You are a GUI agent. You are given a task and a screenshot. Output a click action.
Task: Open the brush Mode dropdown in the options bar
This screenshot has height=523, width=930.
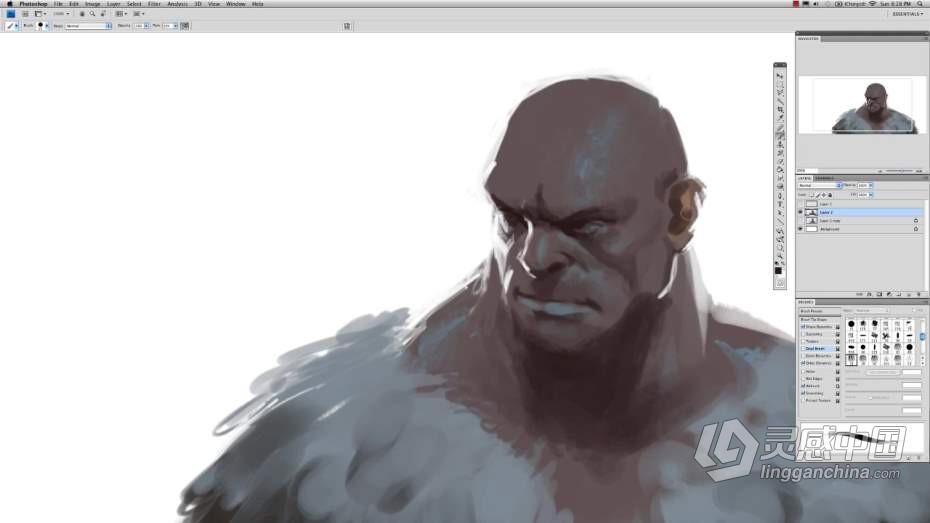[88, 26]
